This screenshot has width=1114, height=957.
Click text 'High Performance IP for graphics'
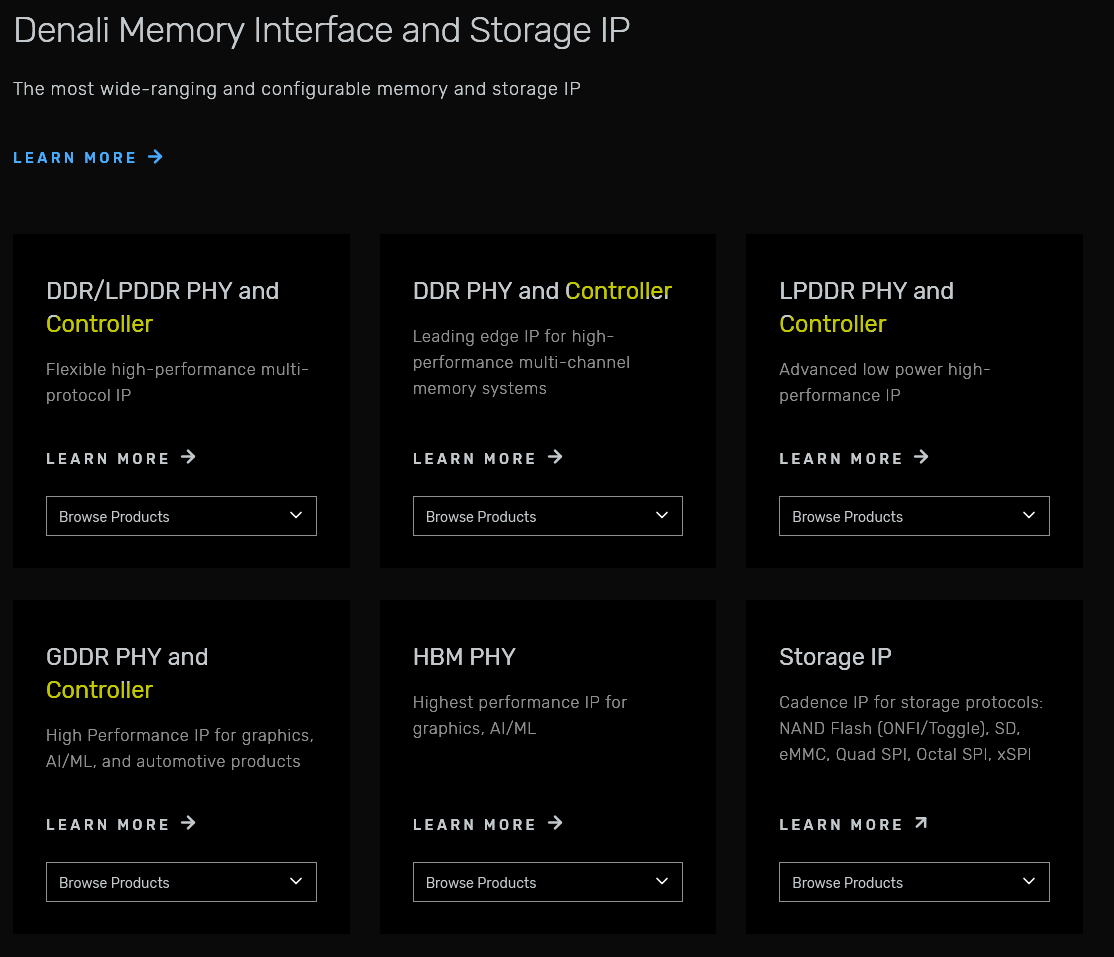(x=180, y=735)
